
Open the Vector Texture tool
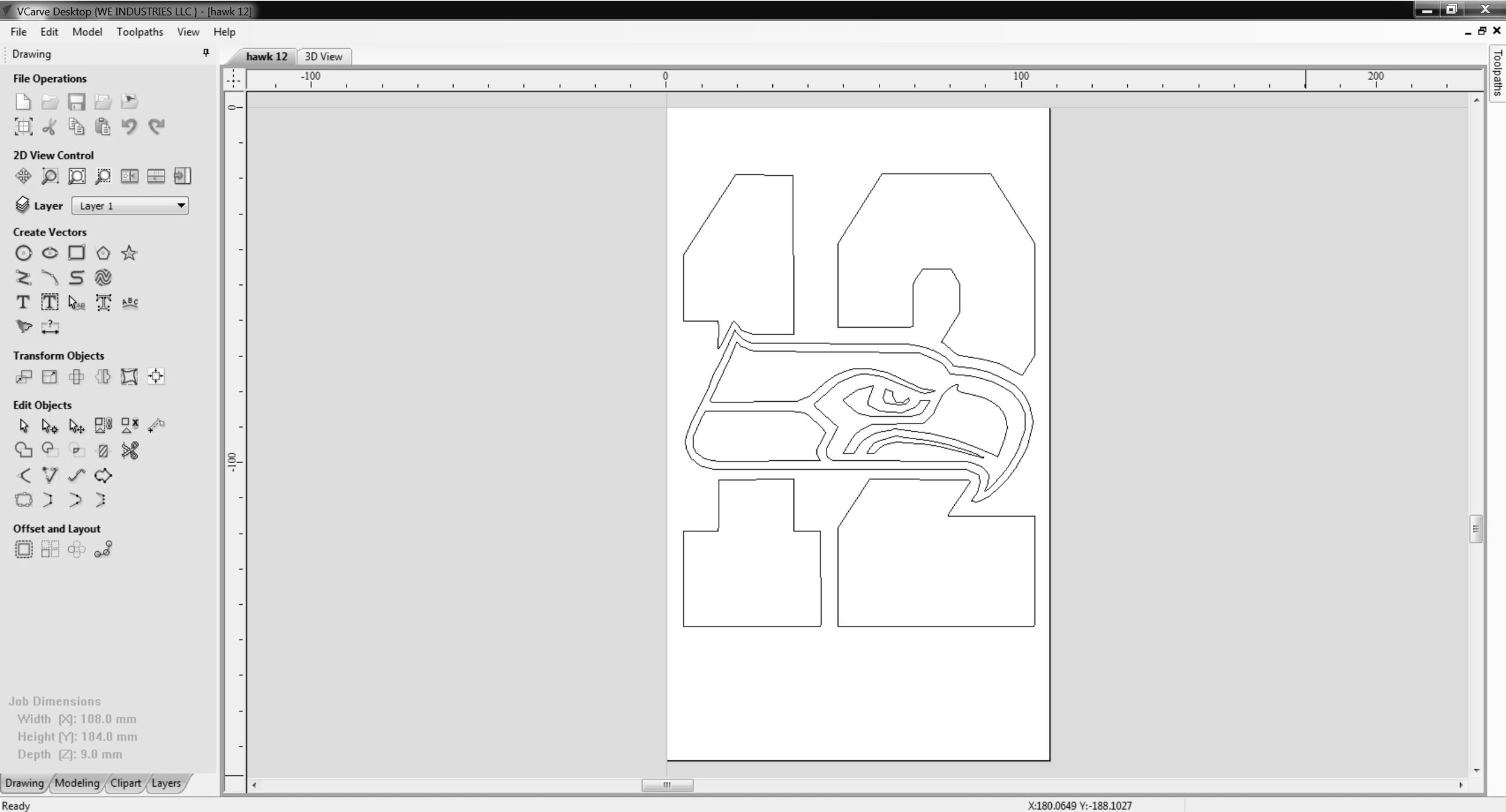point(103,278)
